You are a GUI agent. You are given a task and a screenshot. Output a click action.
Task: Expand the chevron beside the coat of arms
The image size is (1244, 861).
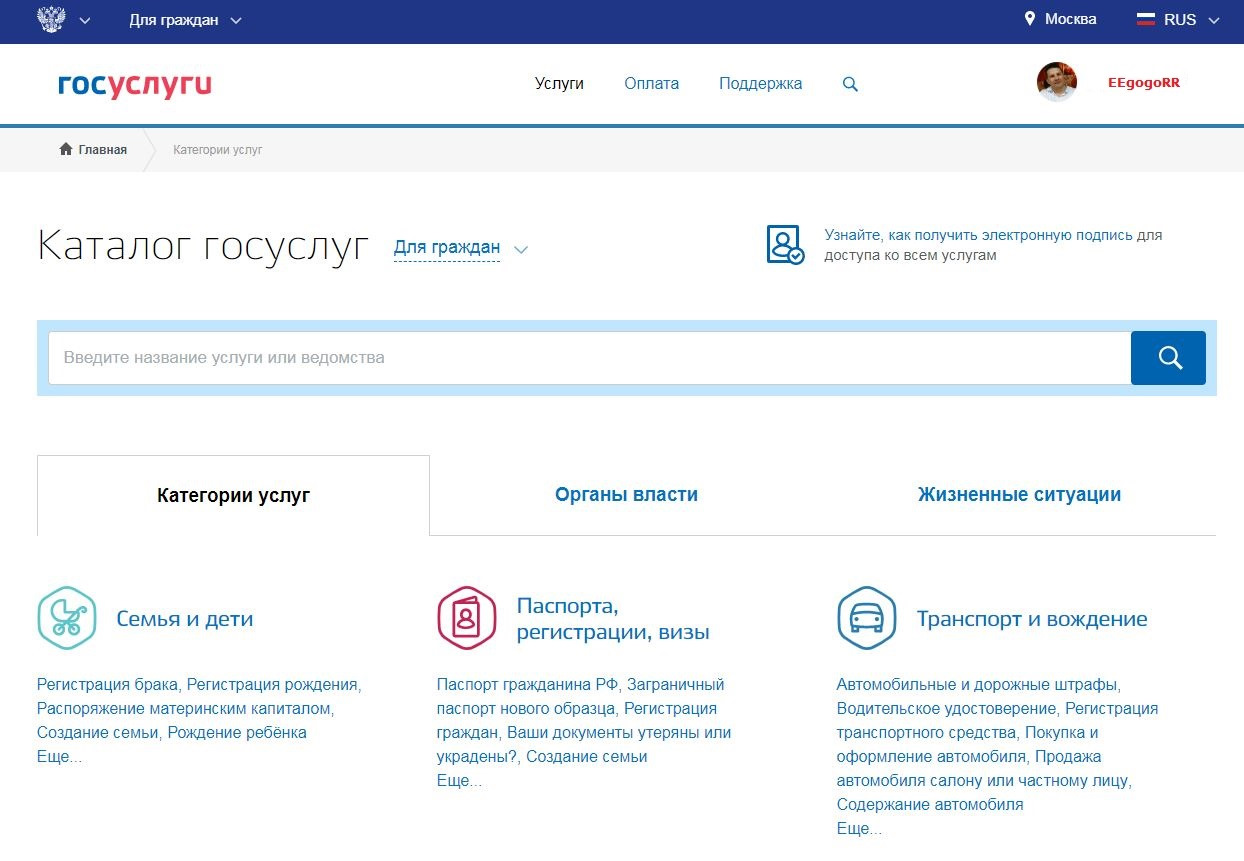(x=84, y=20)
